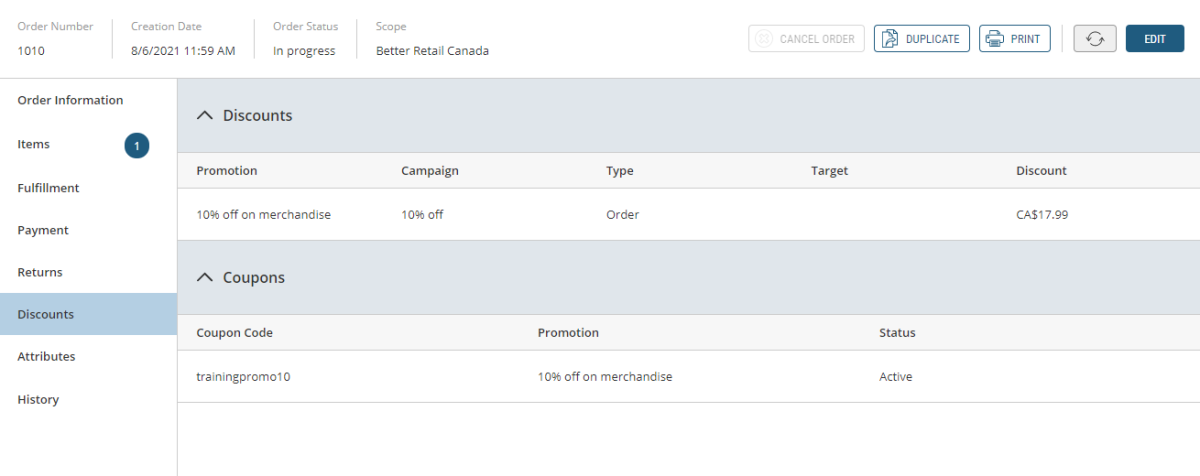
Task: Open the Attributes section
Action: (x=46, y=356)
